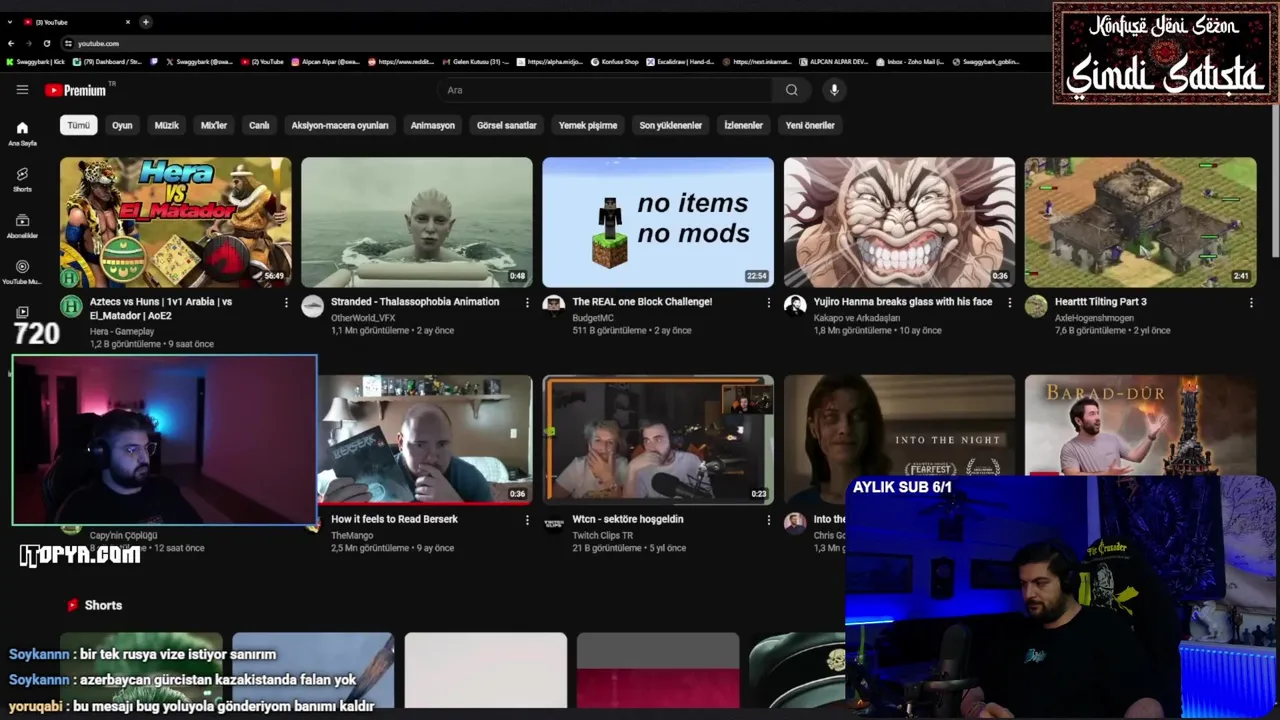Play the Yujiro Hanma face thumbnail
Image resolution: width=1280 pixels, height=720 pixels.
pyautogui.click(x=899, y=222)
